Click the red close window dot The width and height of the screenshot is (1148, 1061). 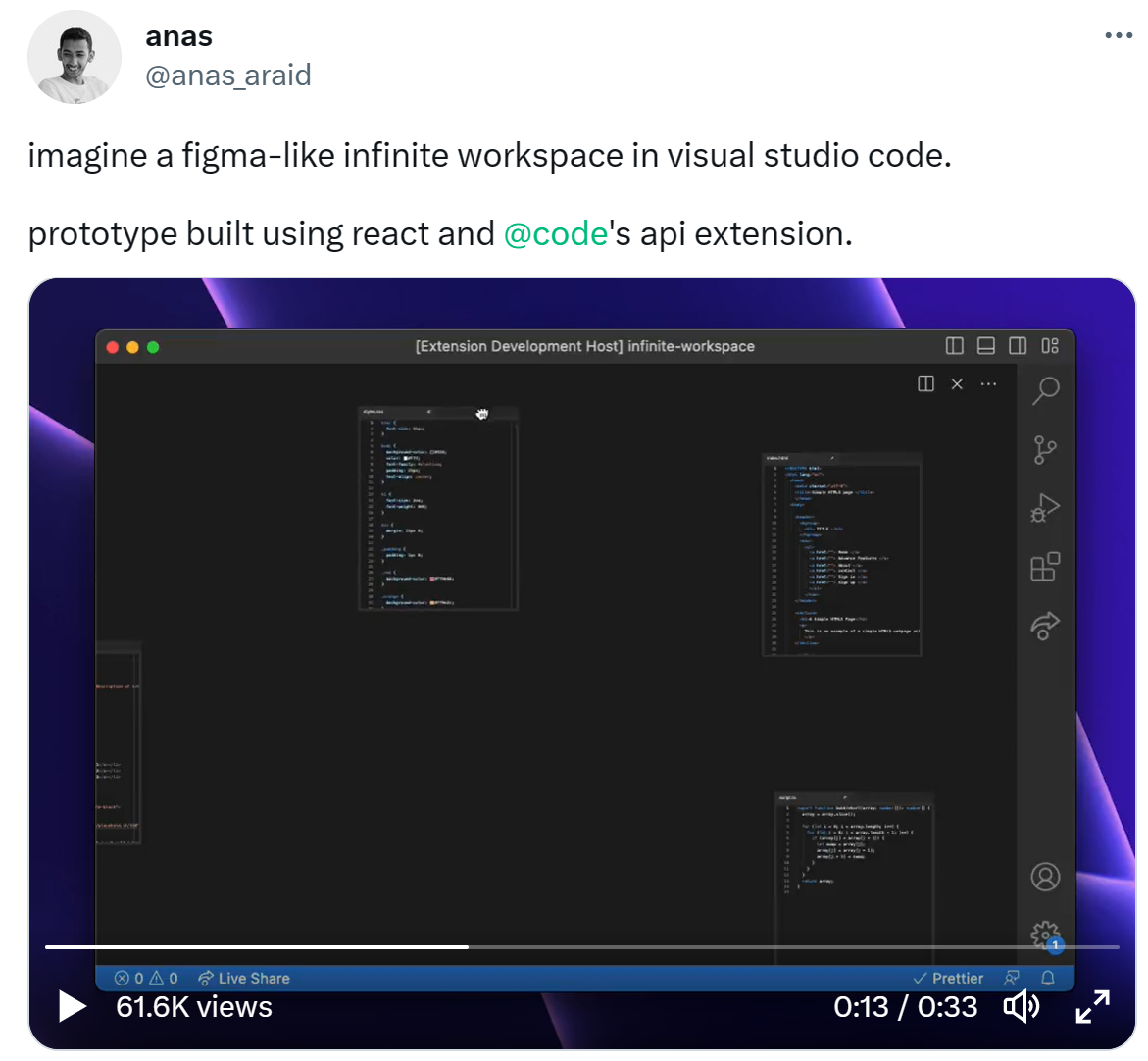[112, 347]
